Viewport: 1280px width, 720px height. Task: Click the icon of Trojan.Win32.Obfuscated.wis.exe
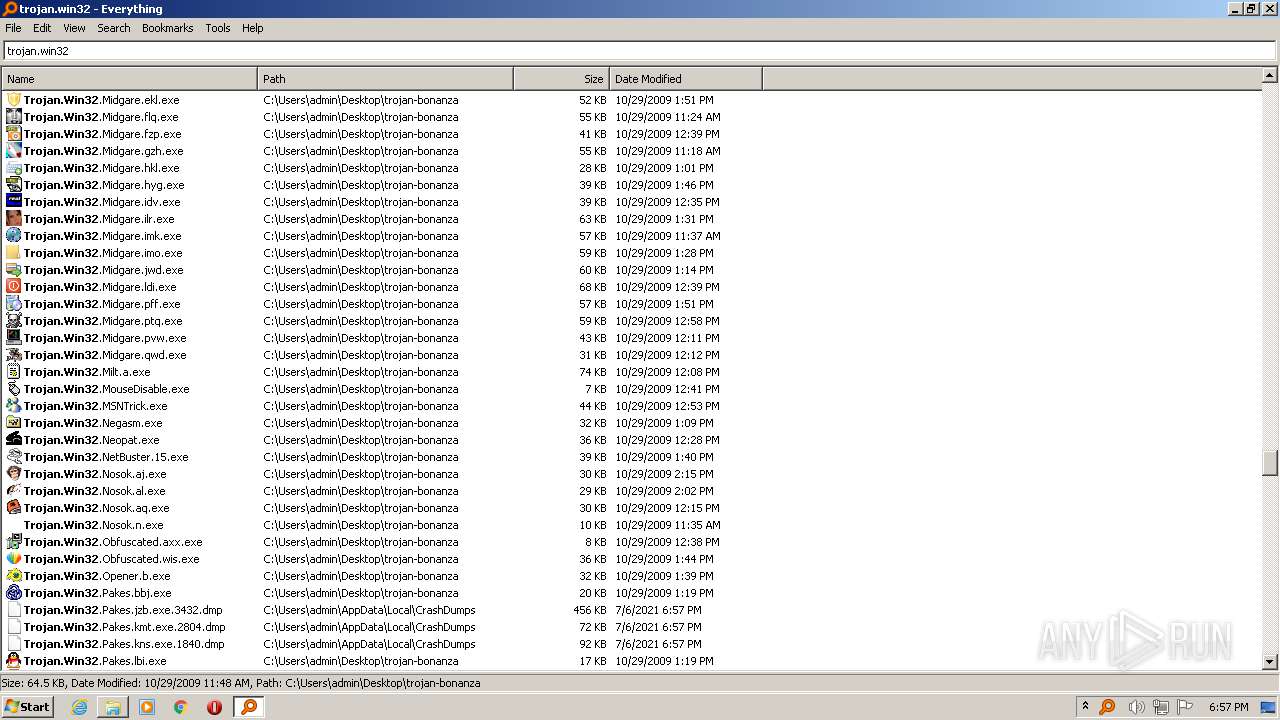coord(14,559)
